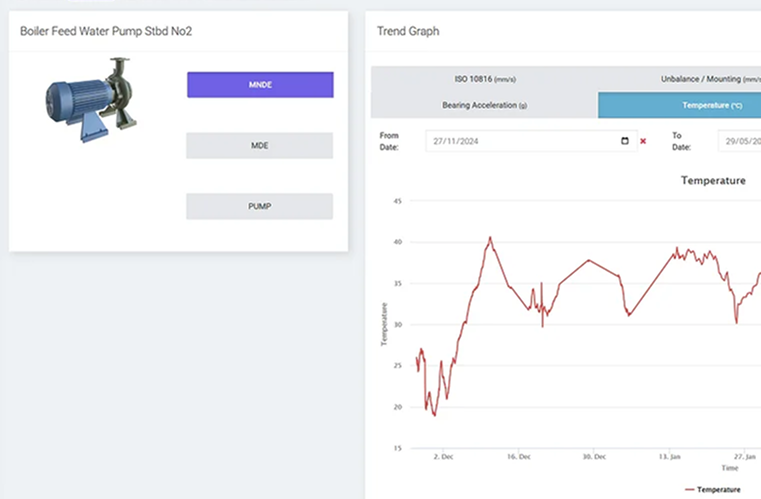Click the temperature peak near 40 in December

coord(490,238)
